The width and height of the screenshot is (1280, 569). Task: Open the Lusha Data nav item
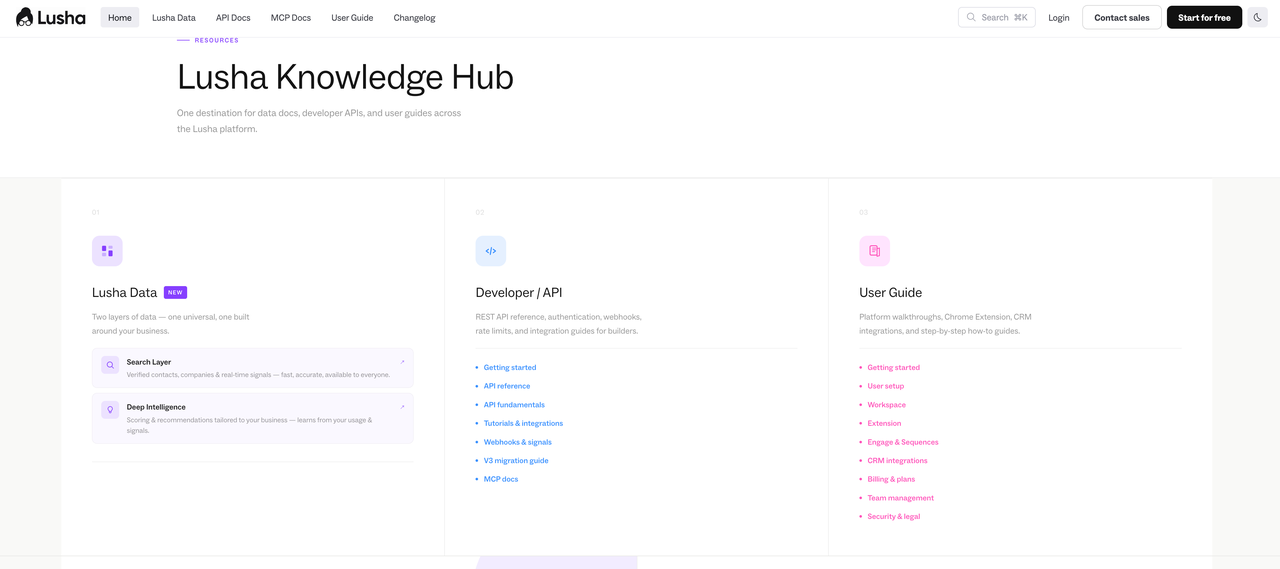click(x=174, y=17)
